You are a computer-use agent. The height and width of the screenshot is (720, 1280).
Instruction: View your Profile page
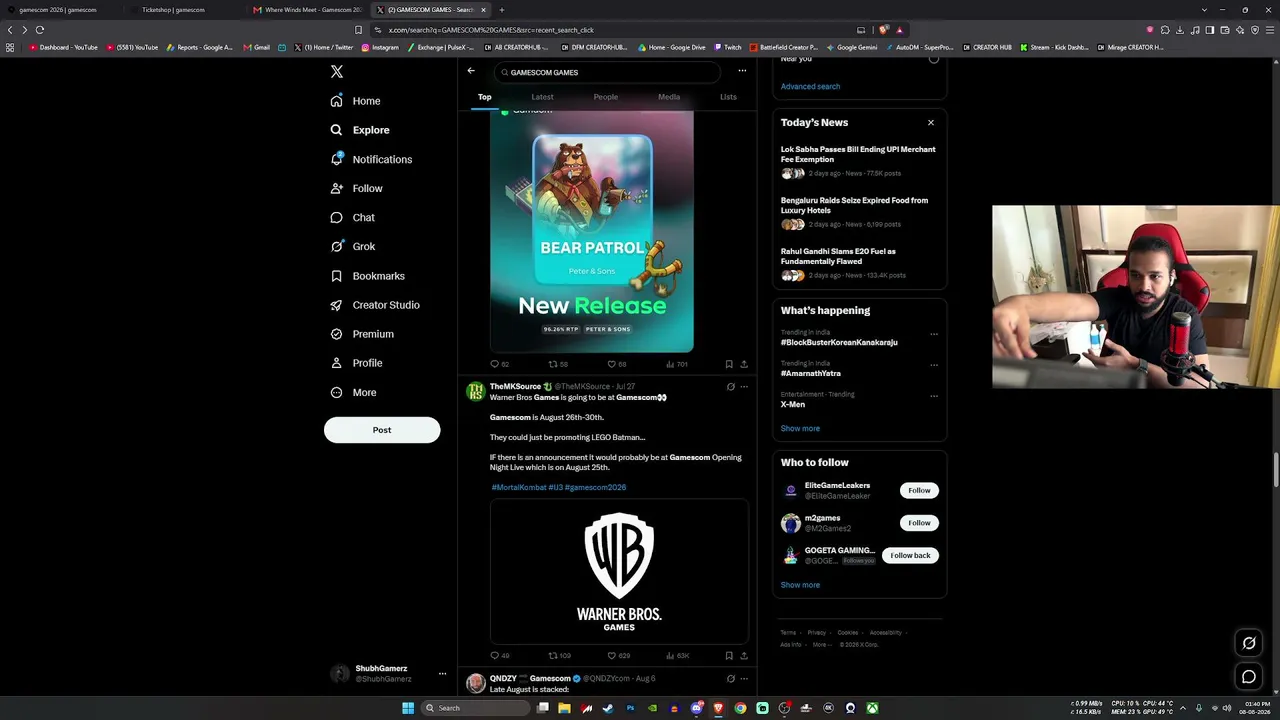tap(356, 363)
